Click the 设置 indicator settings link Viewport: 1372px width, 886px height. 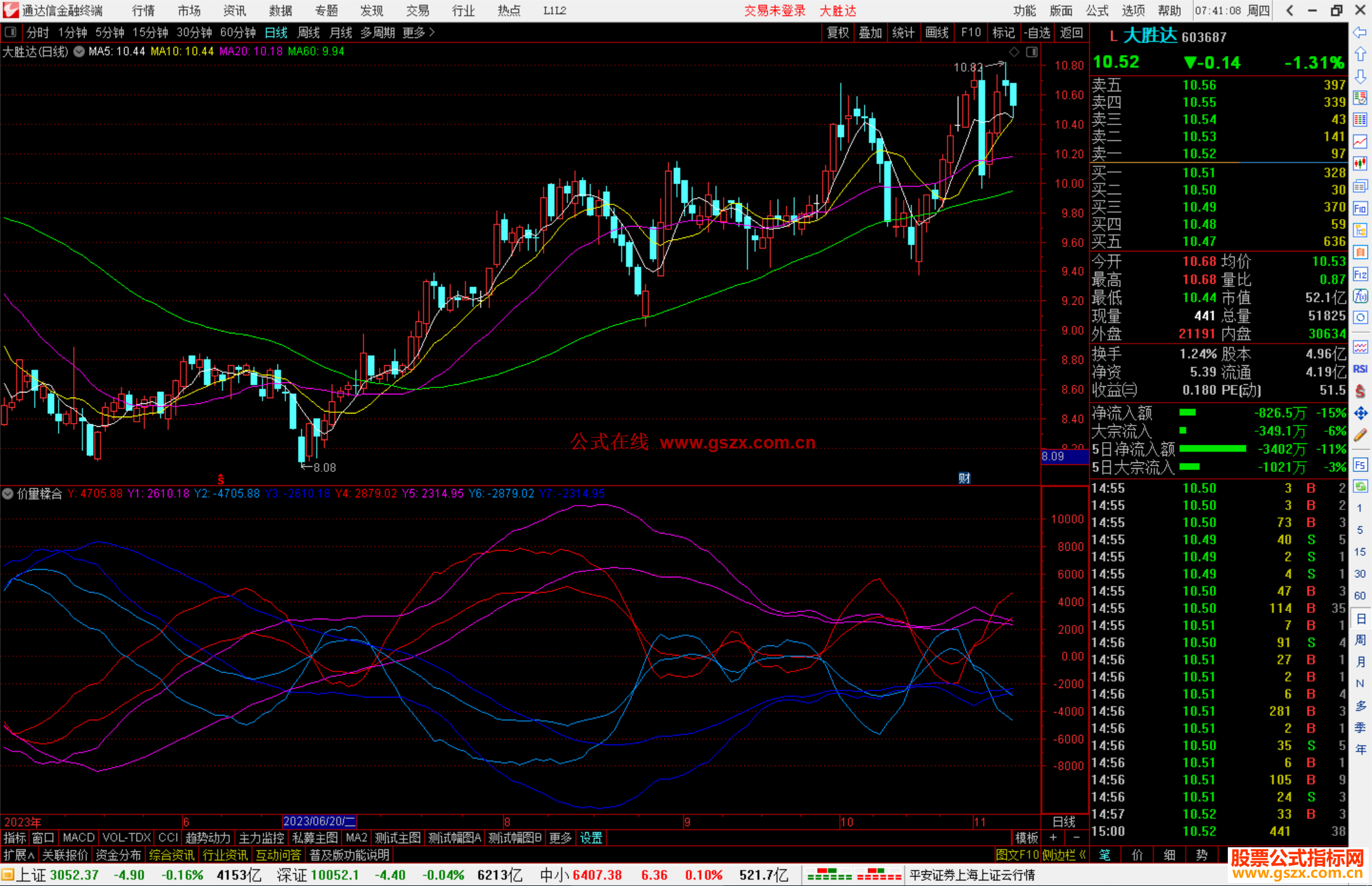591,838
